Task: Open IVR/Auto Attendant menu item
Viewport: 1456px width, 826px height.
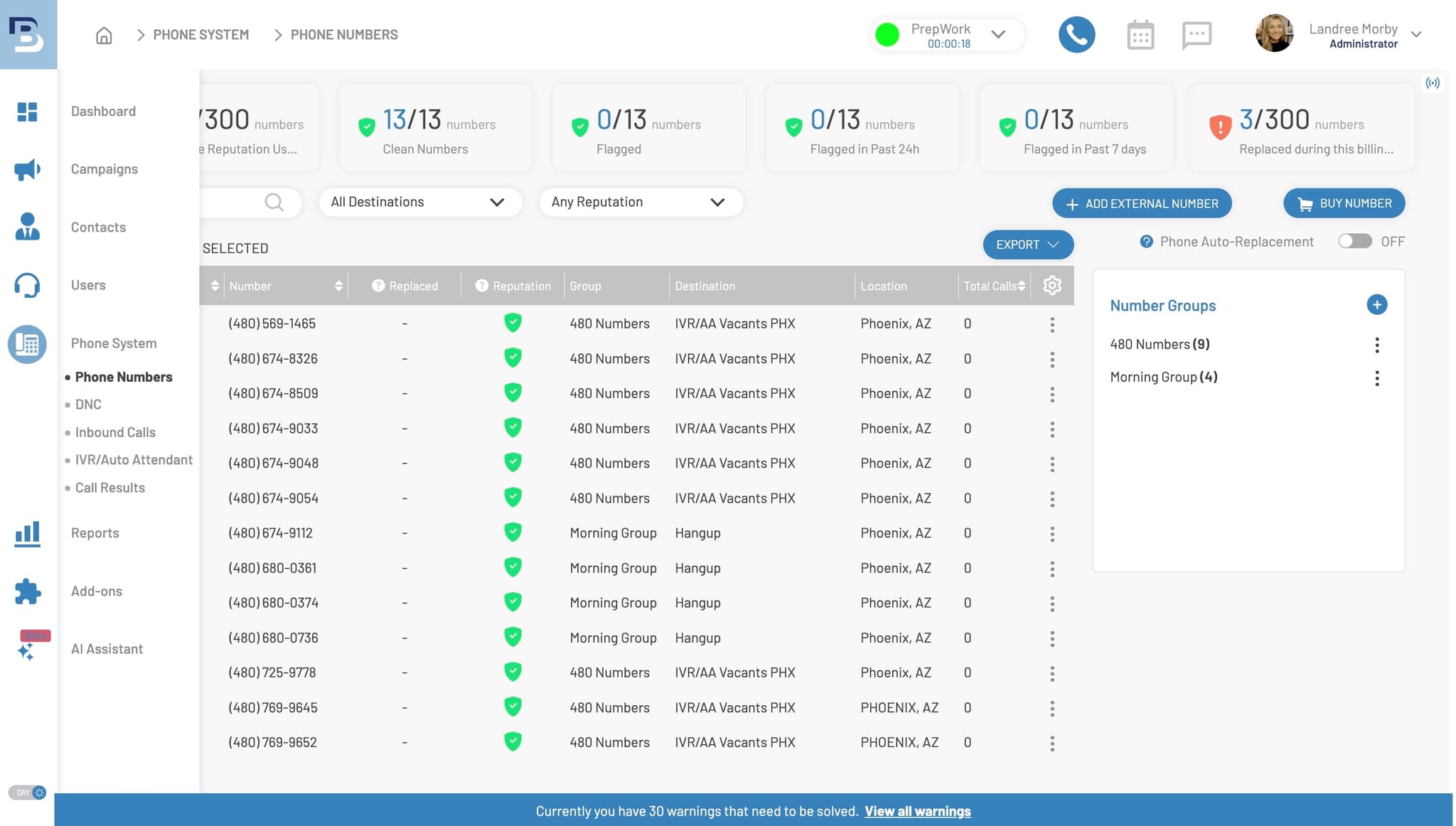Action: pos(134,460)
